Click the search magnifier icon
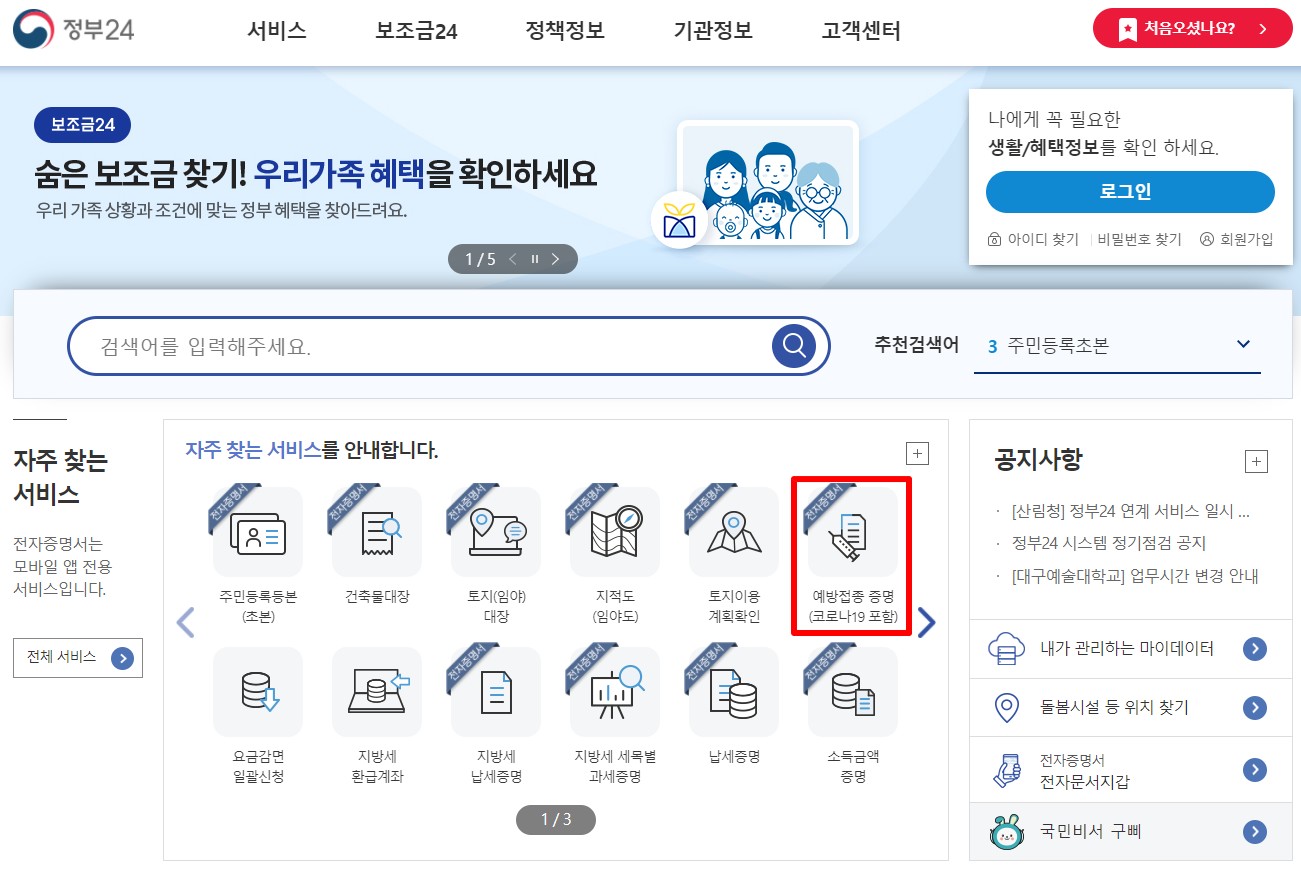Image resolution: width=1301 pixels, height=872 pixels. [x=793, y=345]
